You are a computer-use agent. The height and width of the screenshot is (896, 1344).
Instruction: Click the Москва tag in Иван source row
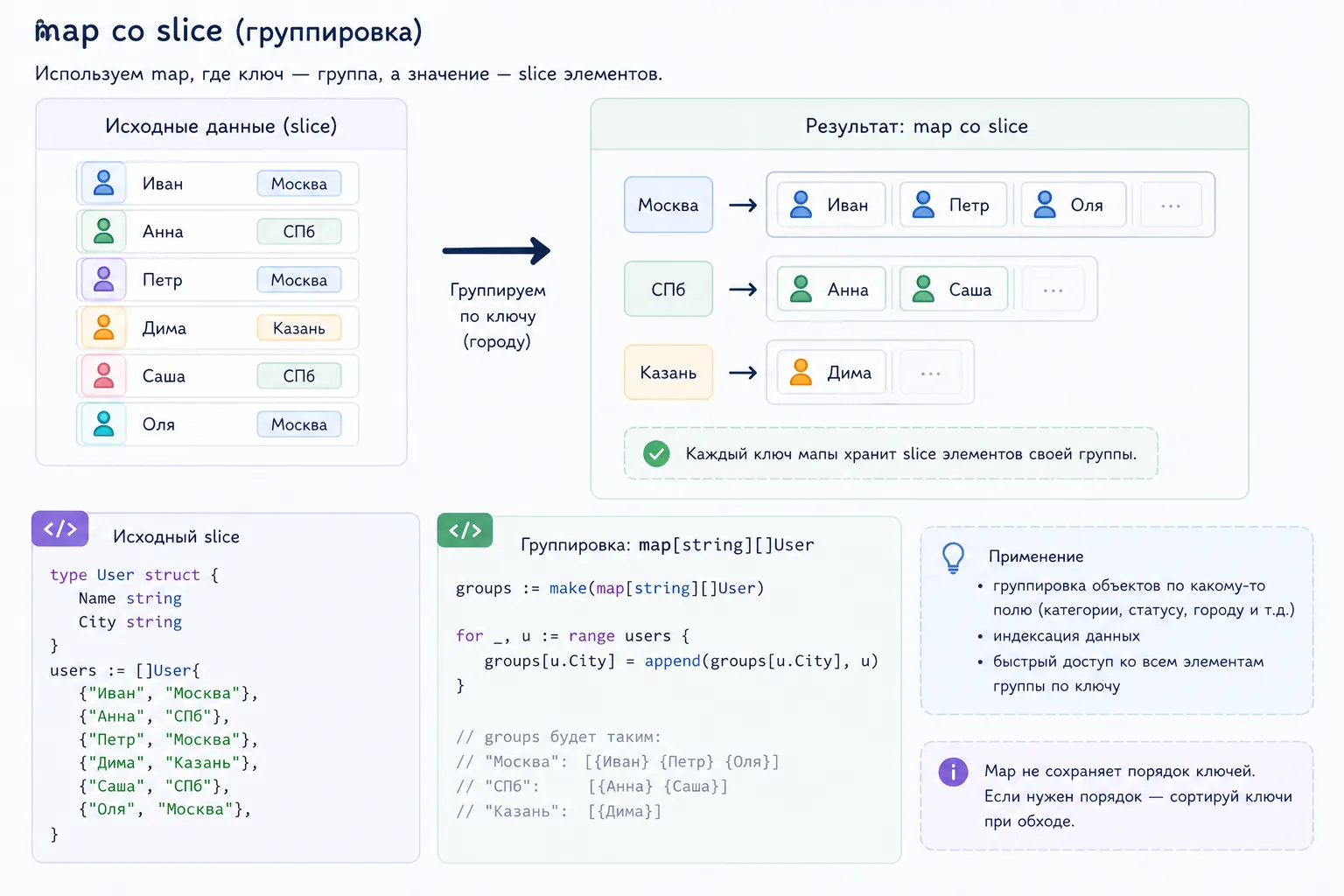click(299, 184)
